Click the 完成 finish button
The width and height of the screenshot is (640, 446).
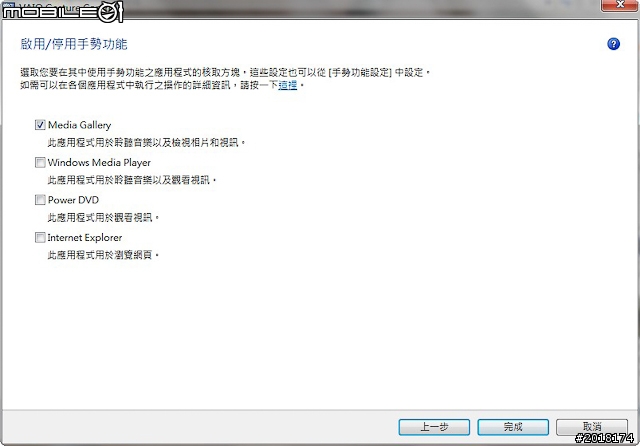pyautogui.click(x=513, y=427)
